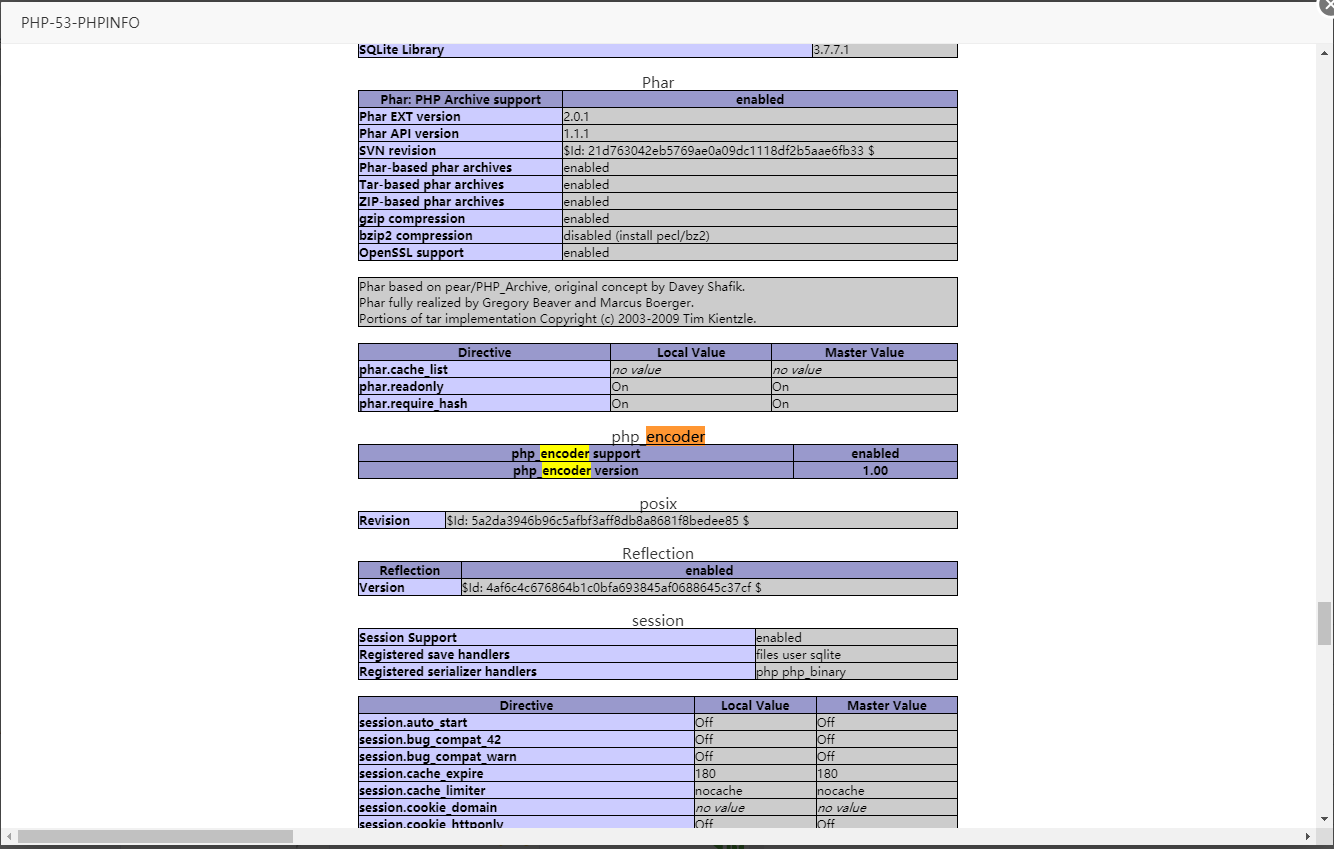Click the phar.require_hash directive
Screen dimensions: 1334x849
tap(413, 403)
